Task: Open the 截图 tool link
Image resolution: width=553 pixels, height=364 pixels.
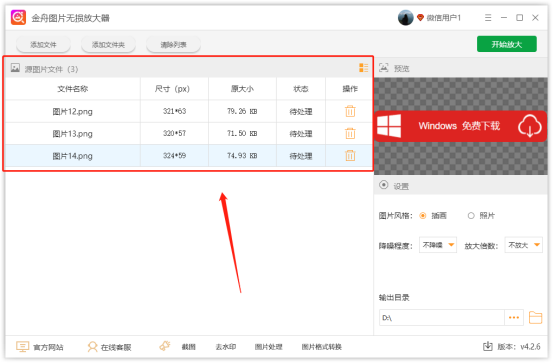Action: [189, 347]
